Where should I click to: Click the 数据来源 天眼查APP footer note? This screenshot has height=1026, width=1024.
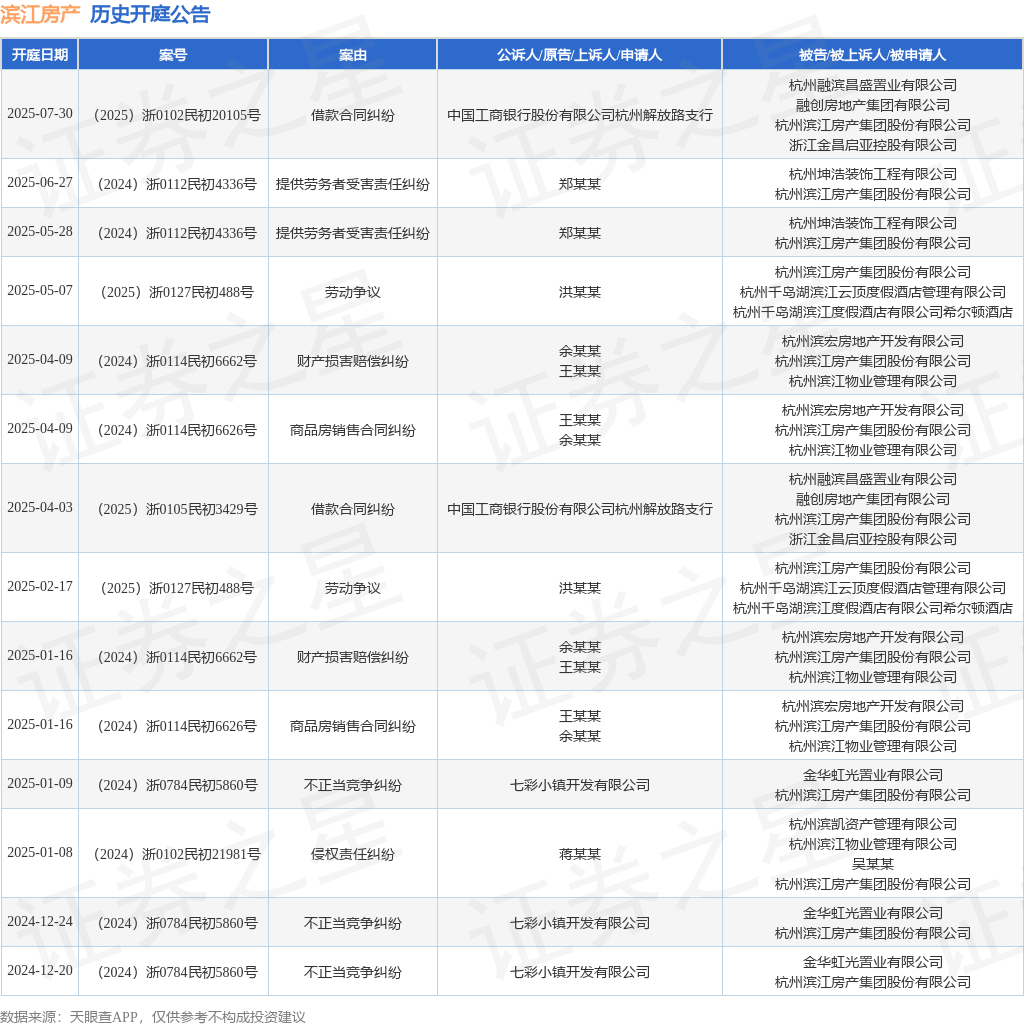[153, 1017]
